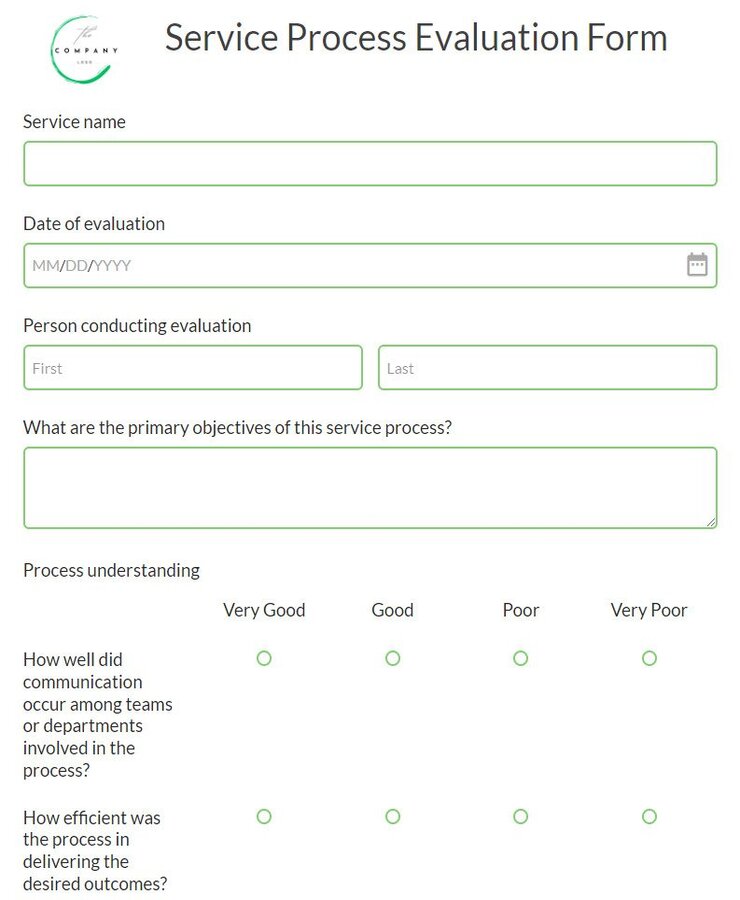Click inside the Service name field
Screen dimensions: 740x900
(x=370, y=163)
